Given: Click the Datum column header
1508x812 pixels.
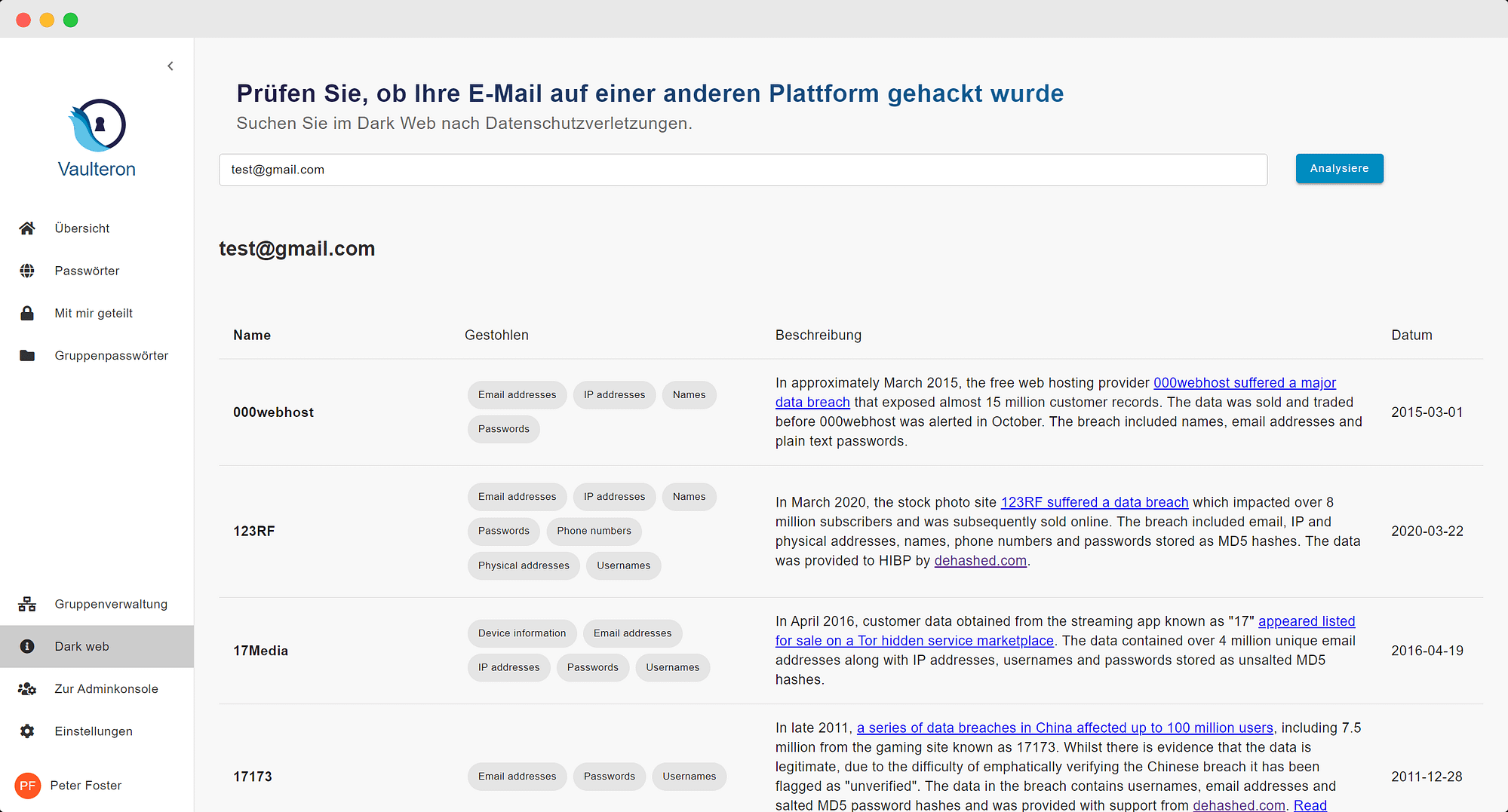Looking at the screenshot, I should tap(1411, 335).
